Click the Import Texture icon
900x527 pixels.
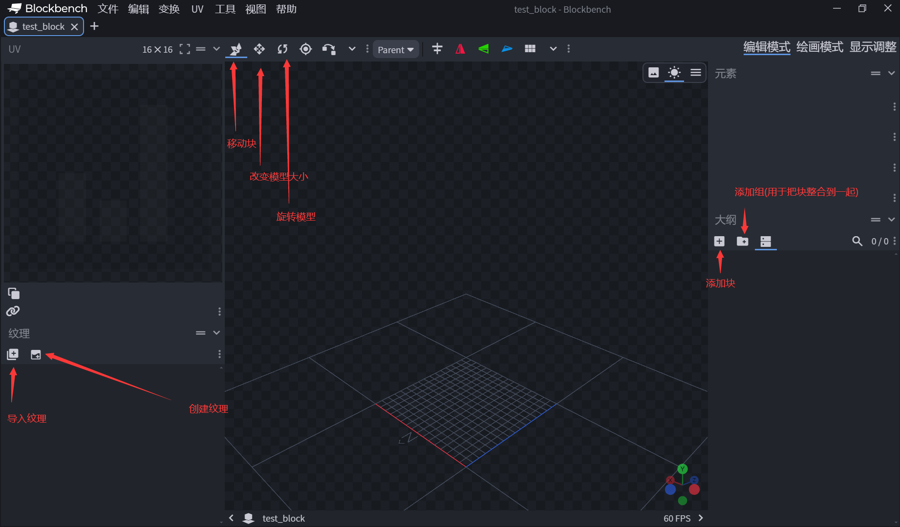click(x=13, y=354)
